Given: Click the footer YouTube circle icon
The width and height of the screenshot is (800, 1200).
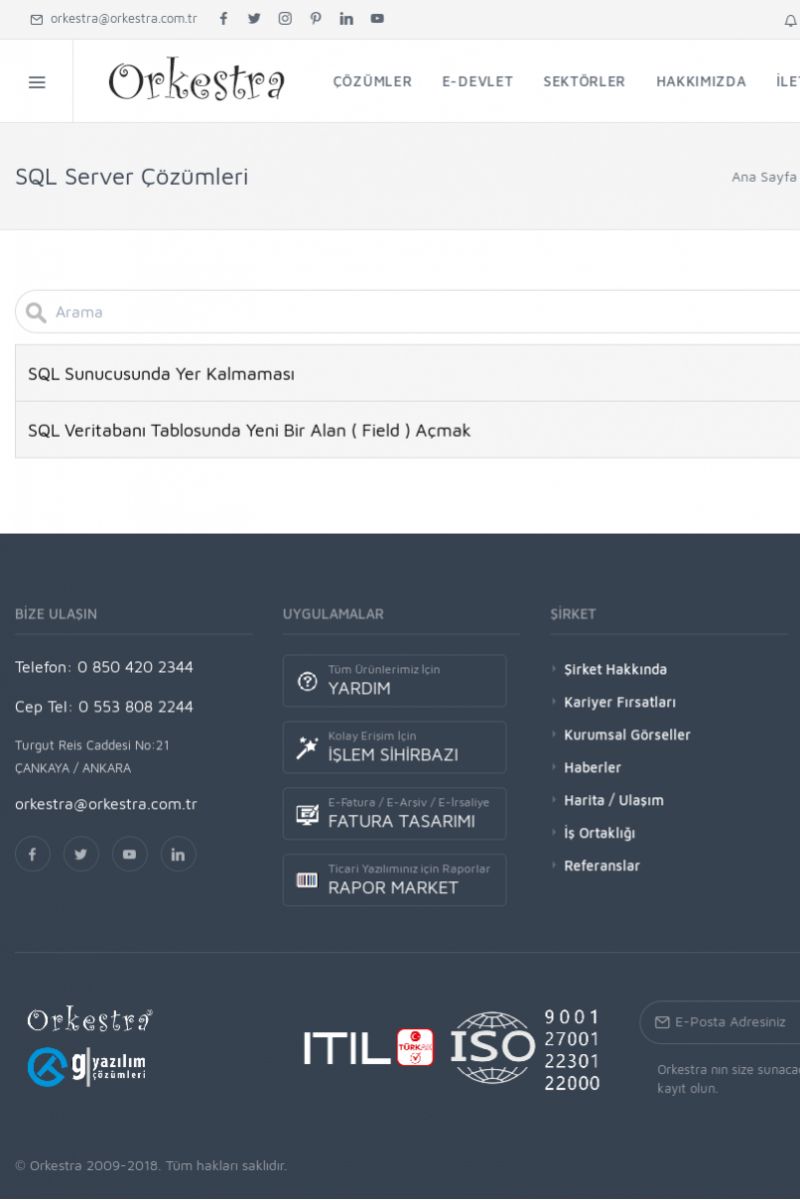Looking at the screenshot, I should 129,854.
